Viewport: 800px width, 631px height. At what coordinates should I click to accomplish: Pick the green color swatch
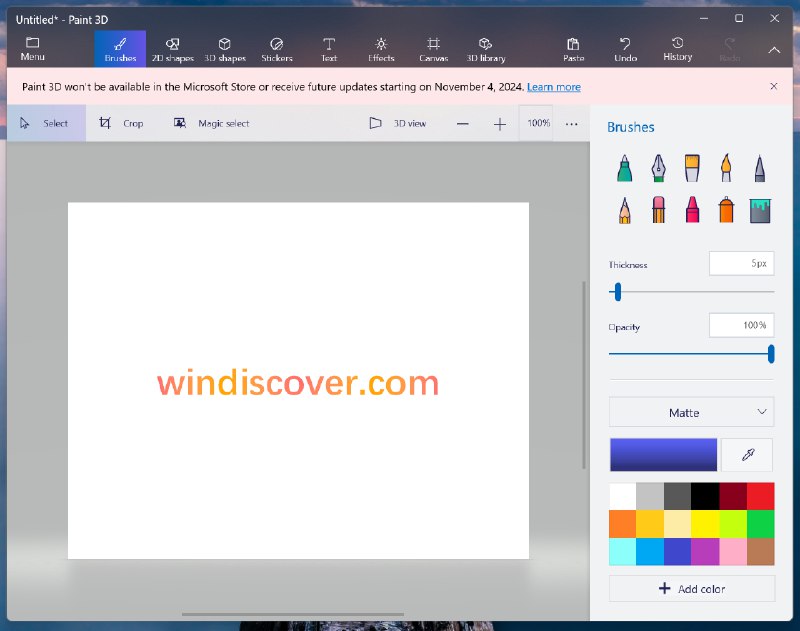761,523
